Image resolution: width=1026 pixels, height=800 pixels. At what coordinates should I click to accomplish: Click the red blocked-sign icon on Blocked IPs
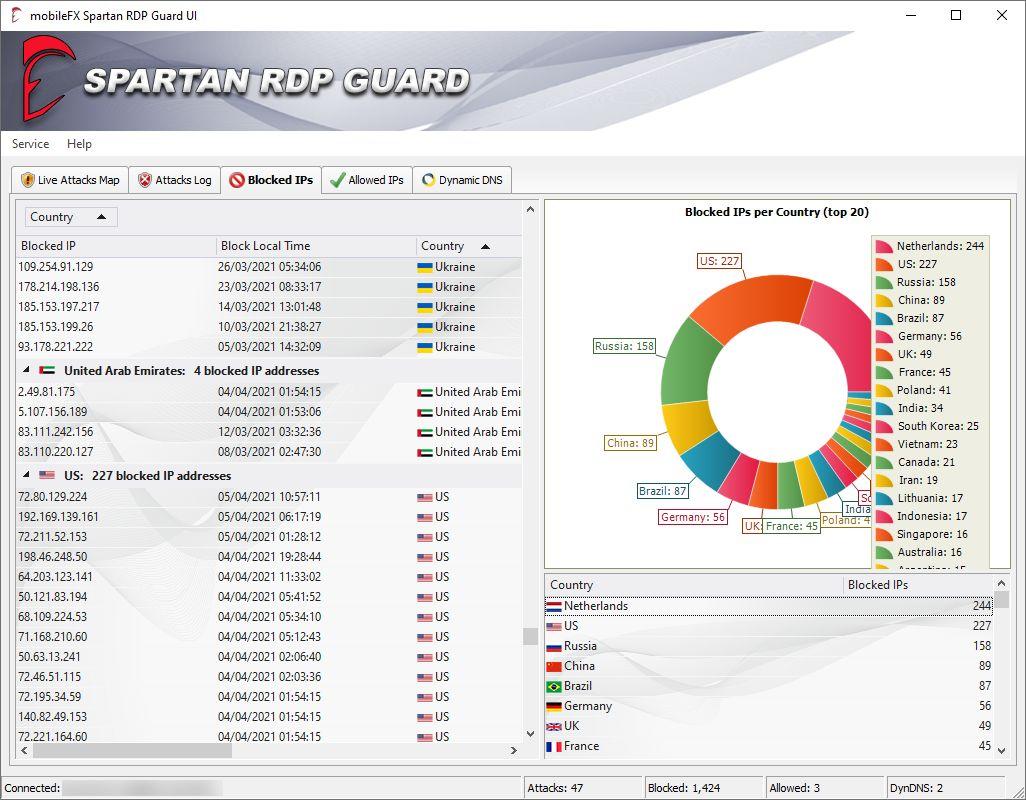click(237, 180)
